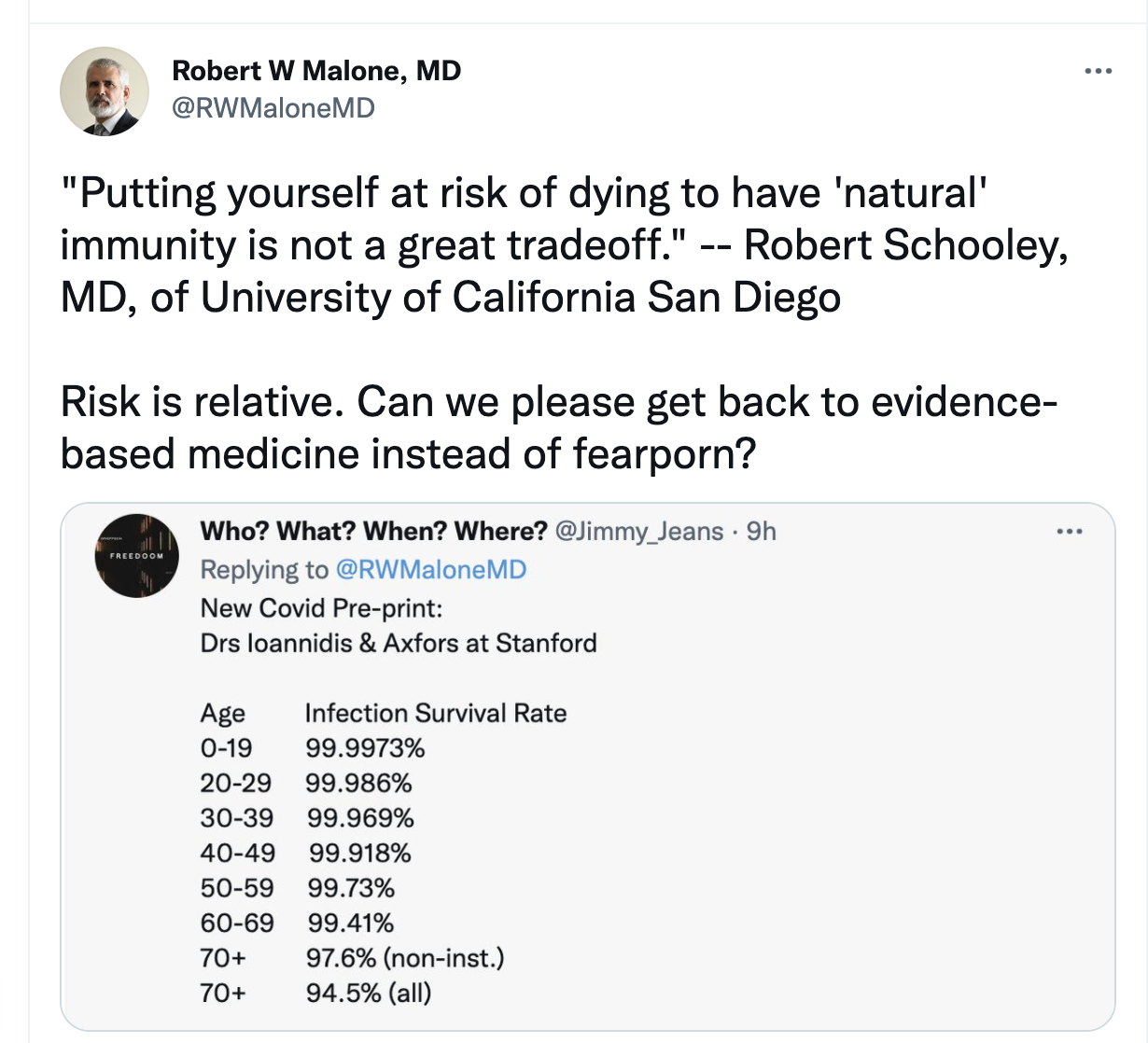
Task: Open the @Jimmy_Jeans profile handle
Action: (x=639, y=532)
